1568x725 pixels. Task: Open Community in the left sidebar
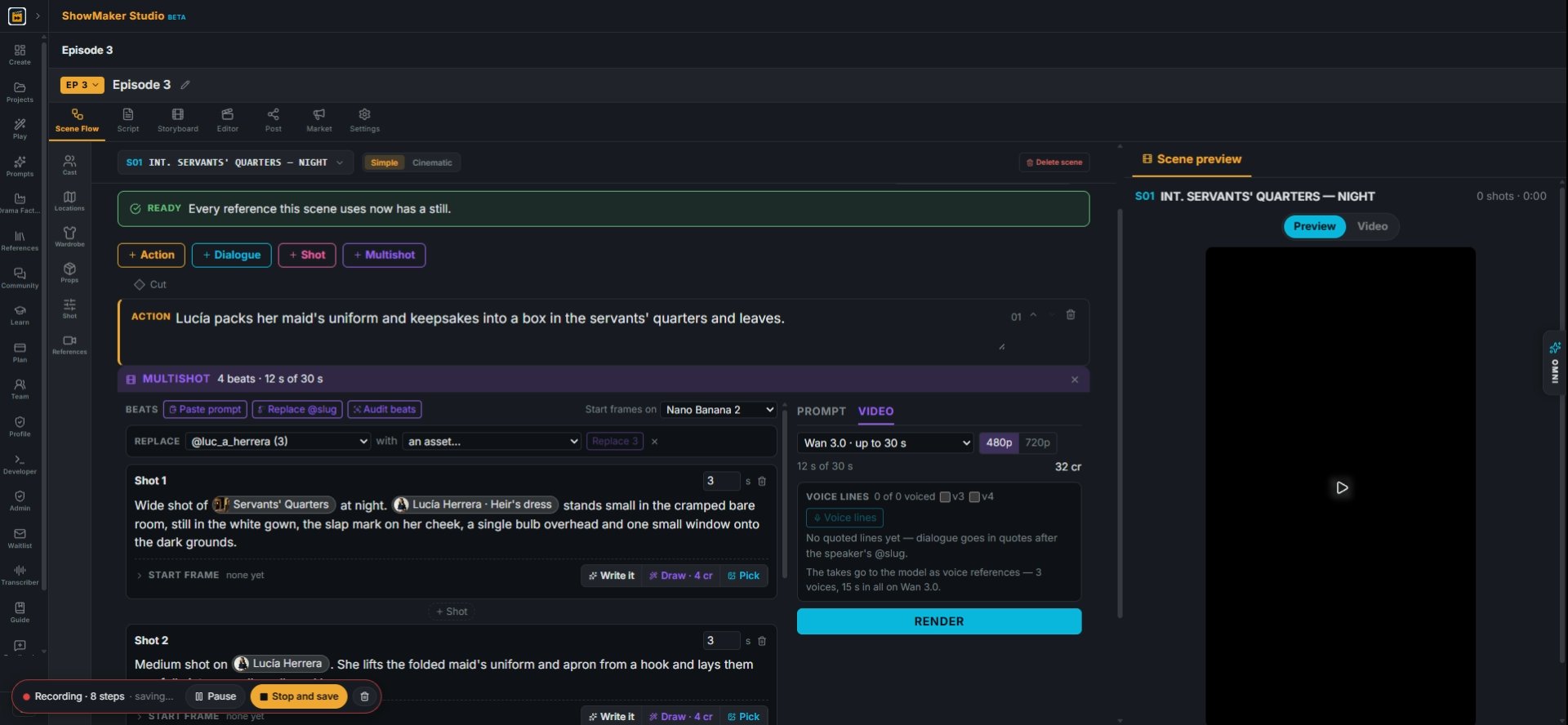tap(20, 278)
